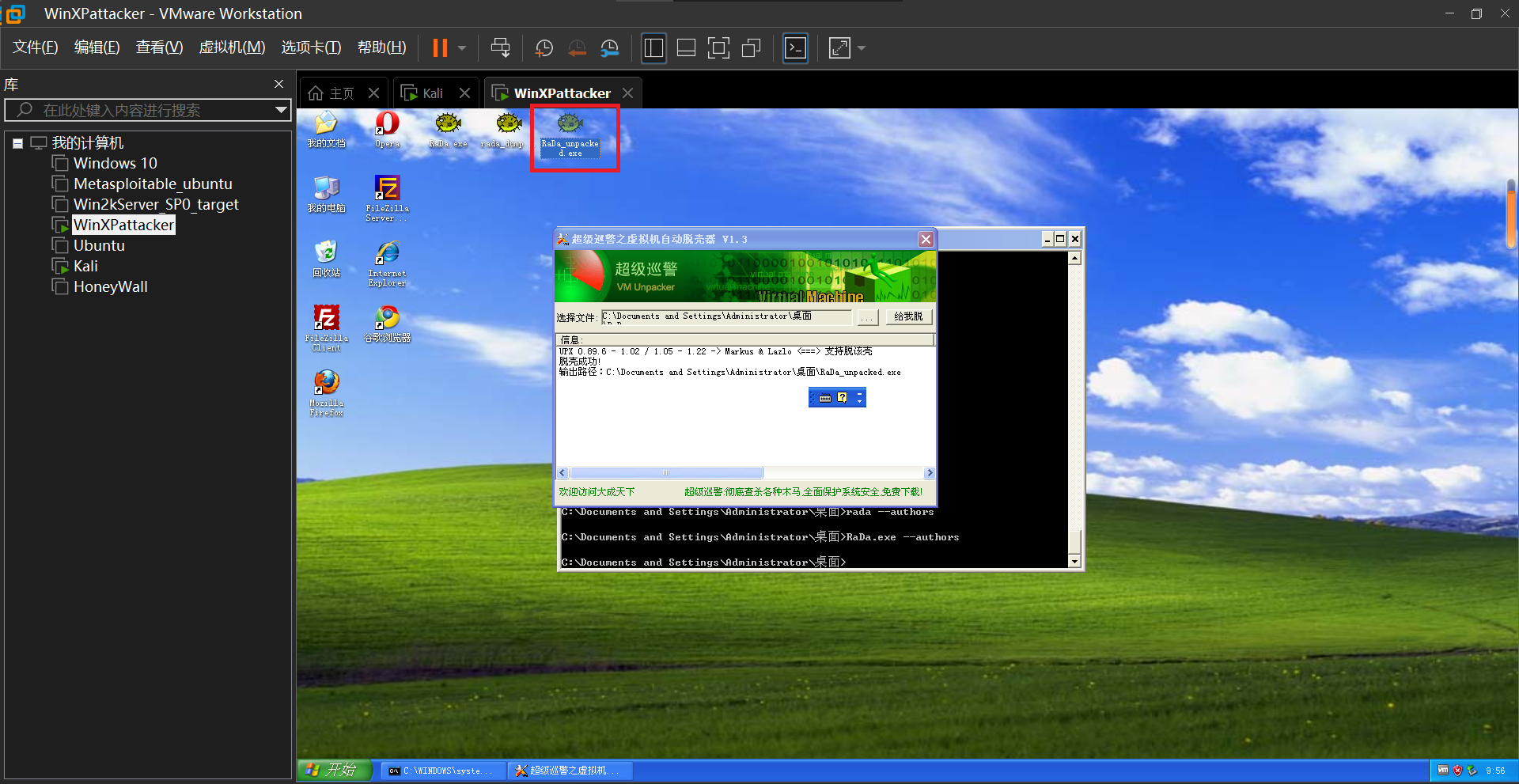Close the 主页 tab

coord(374,93)
